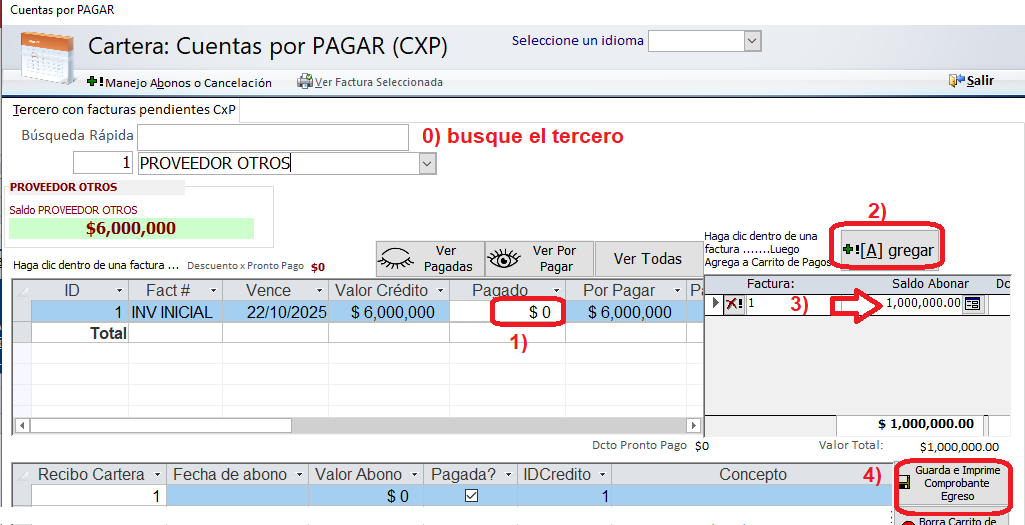1025x525 pixels.
Task: Toggle the Pagada? checkbox in receipt row
Action: pos(471,496)
